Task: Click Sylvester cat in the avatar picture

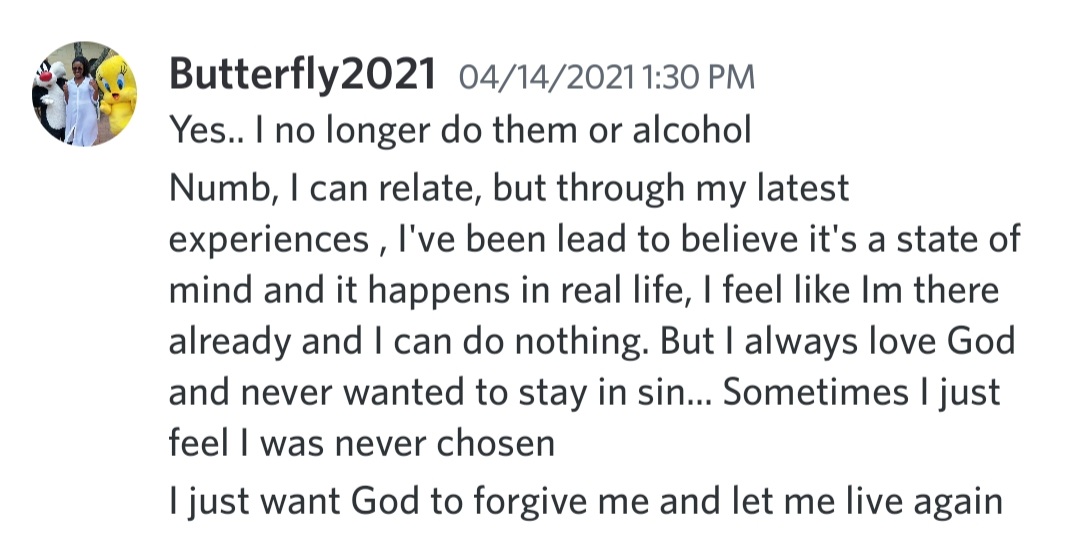Action: pyautogui.click(x=50, y=100)
